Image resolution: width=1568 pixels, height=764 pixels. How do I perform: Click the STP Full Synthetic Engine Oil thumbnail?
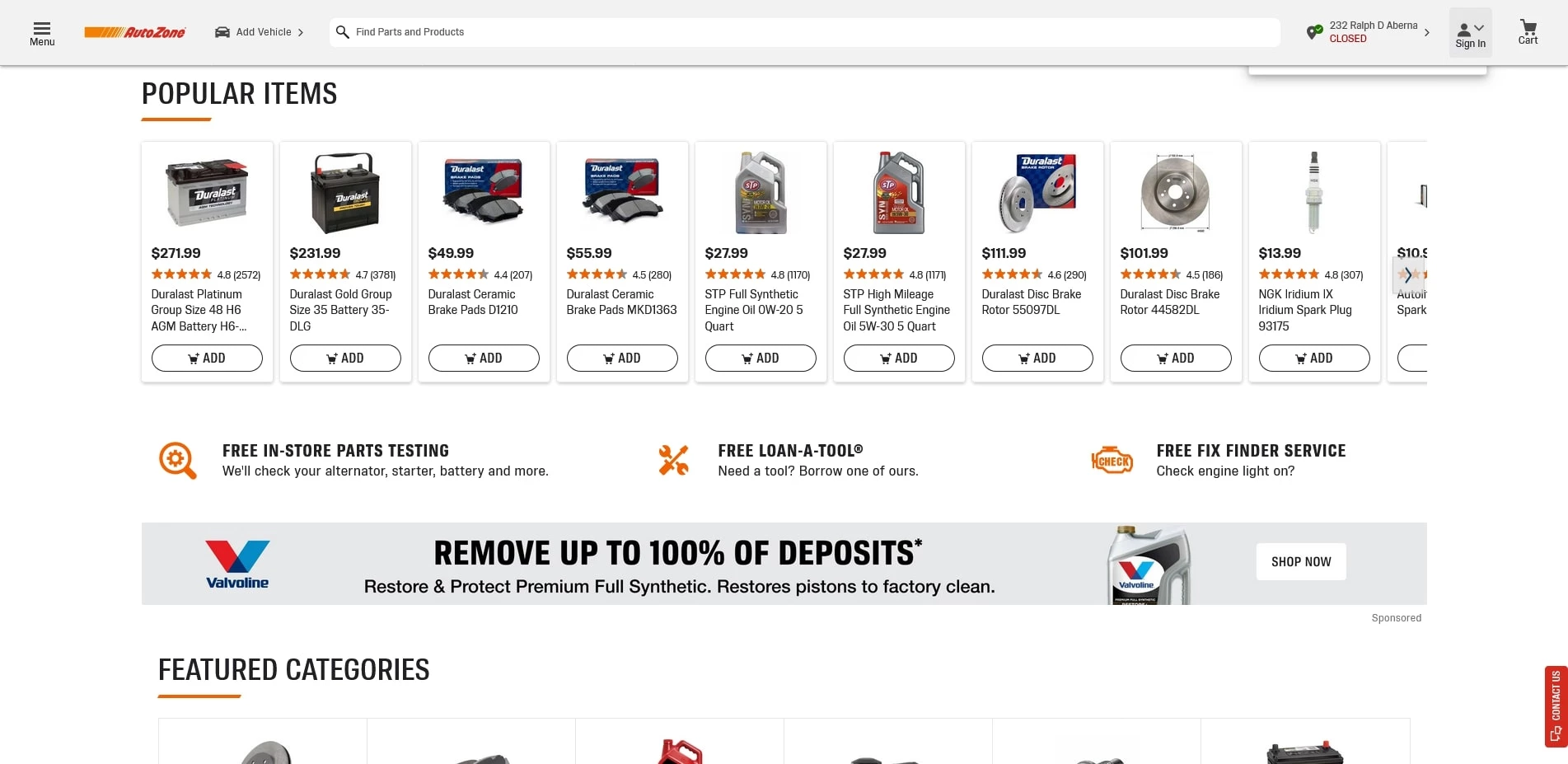point(759,191)
